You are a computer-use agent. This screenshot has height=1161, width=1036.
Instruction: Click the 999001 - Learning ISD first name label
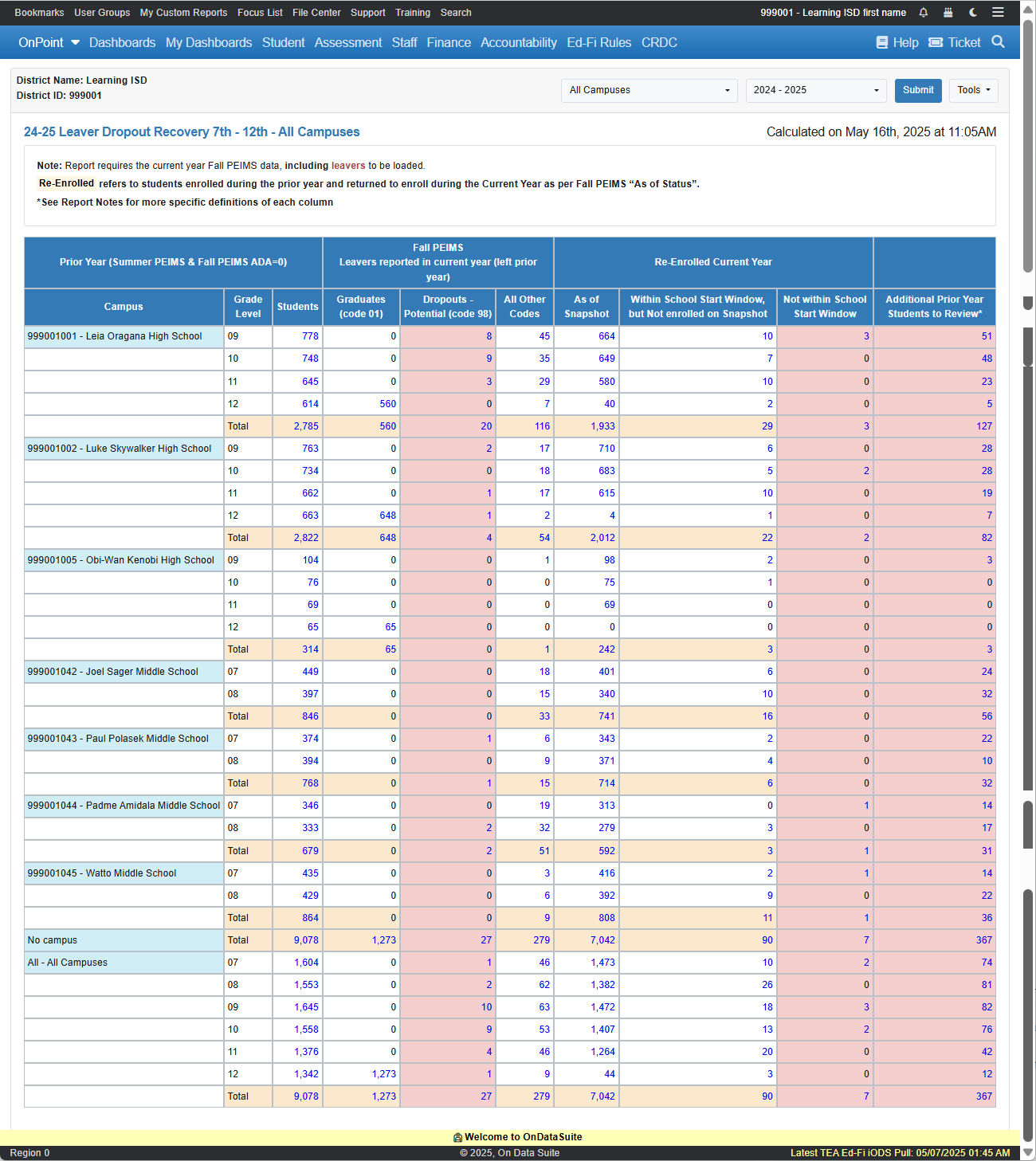(833, 13)
